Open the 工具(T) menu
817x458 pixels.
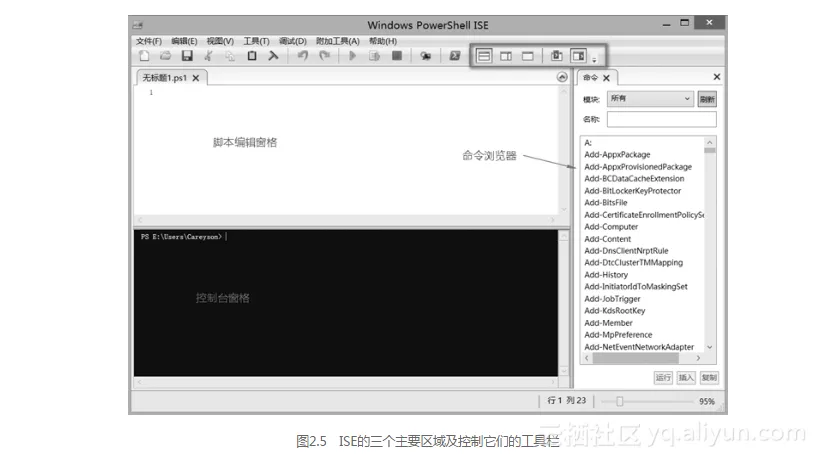click(256, 41)
